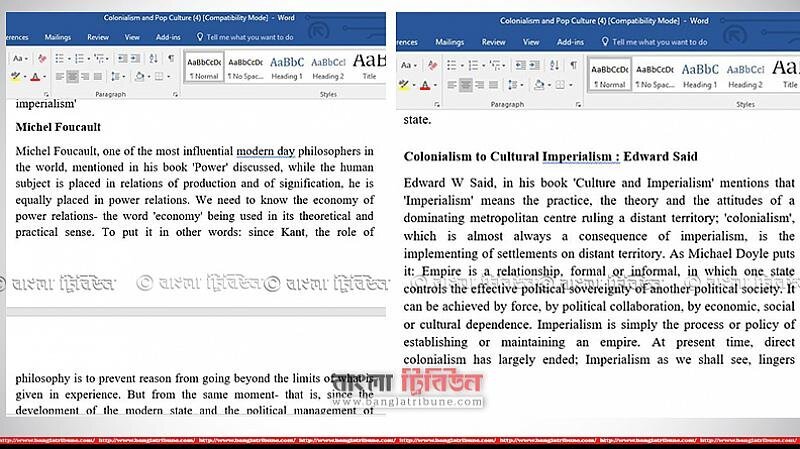Click Numbering list icon in left window
This screenshot has width=800, height=449.
click(x=79, y=58)
